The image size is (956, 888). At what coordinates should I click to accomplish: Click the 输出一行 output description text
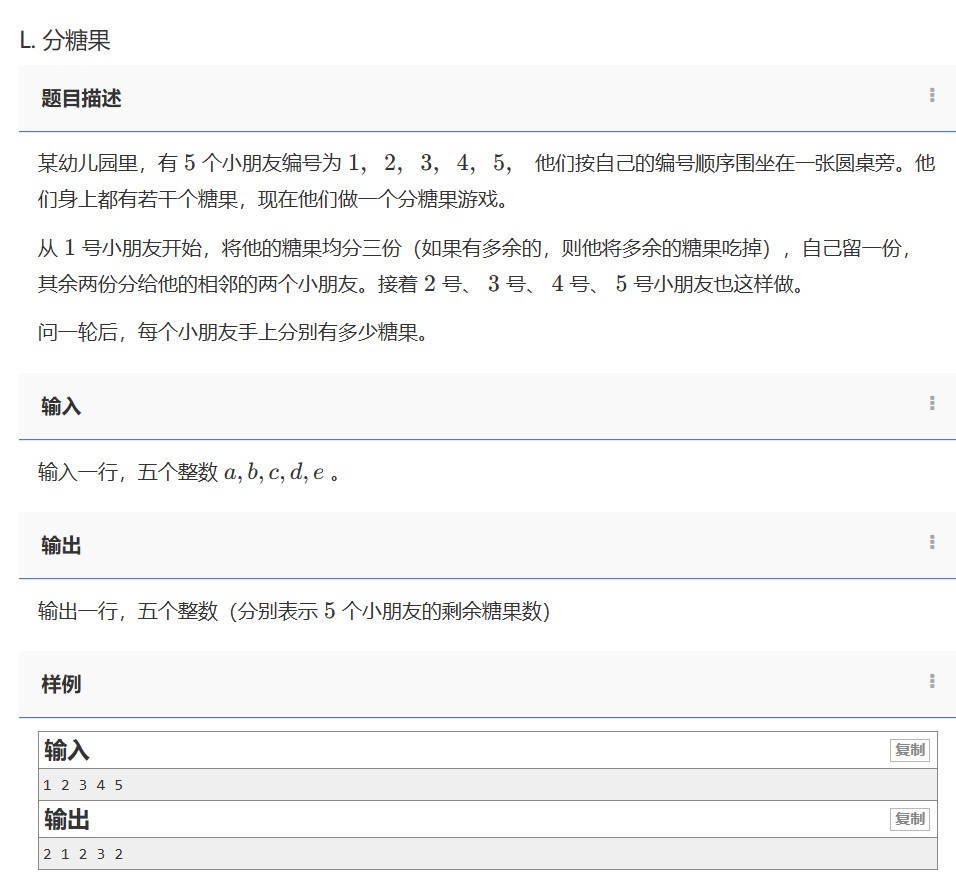click(294, 611)
